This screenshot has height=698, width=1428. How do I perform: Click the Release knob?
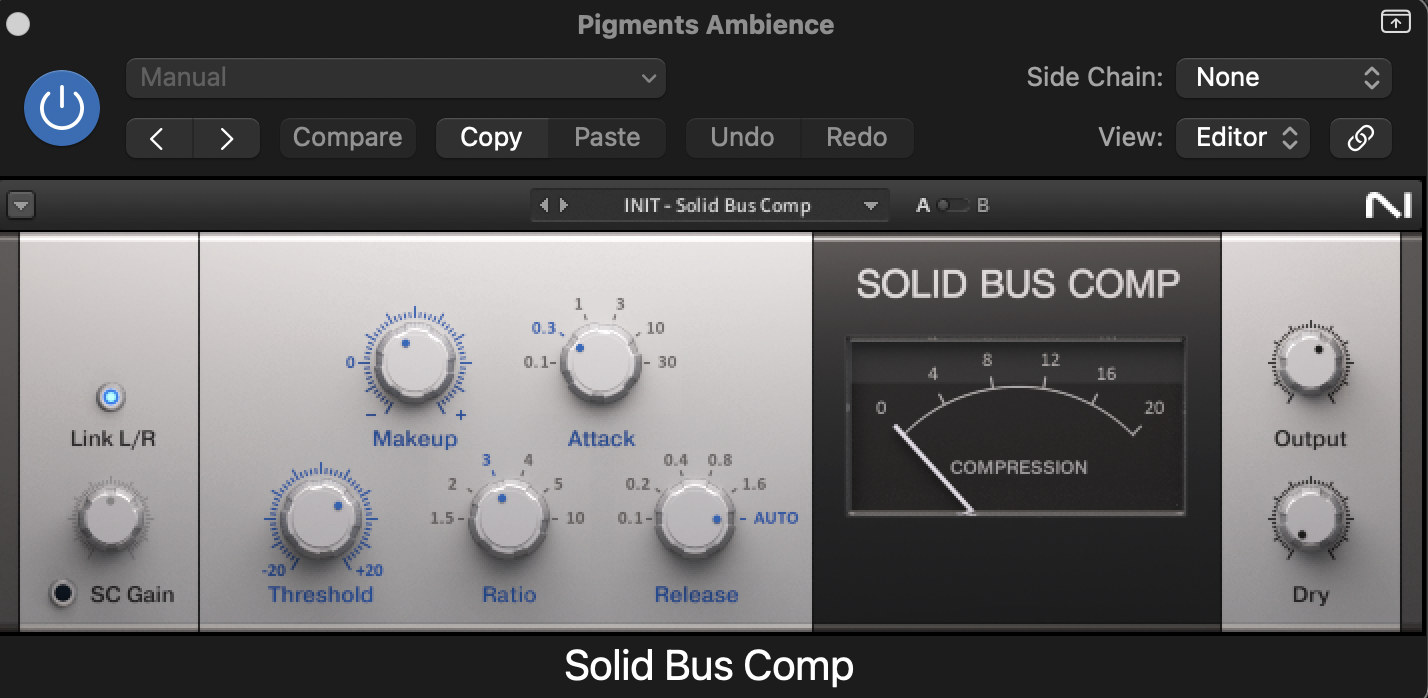tap(695, 518)
